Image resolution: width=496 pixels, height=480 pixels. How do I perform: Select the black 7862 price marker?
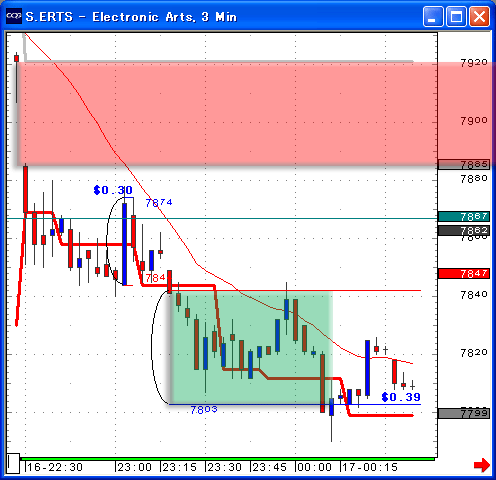click(464, 230)
